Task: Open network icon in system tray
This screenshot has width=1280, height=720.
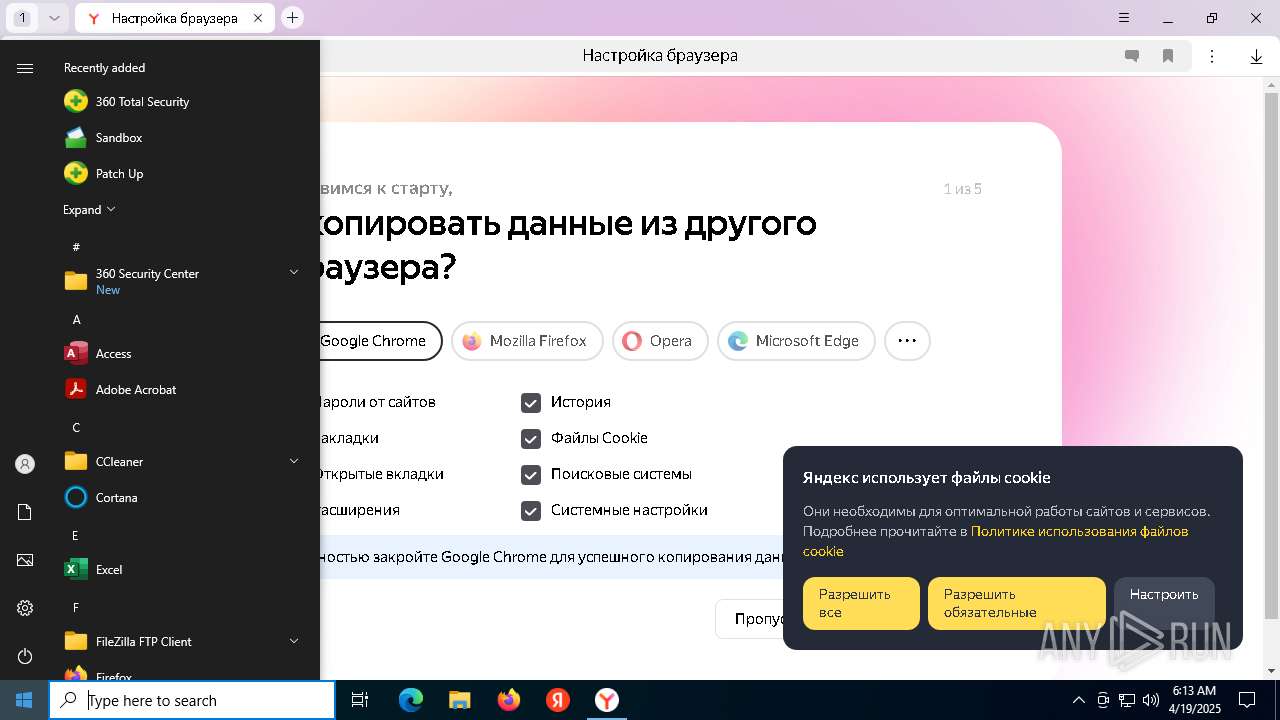Action: coord(1127,700)
